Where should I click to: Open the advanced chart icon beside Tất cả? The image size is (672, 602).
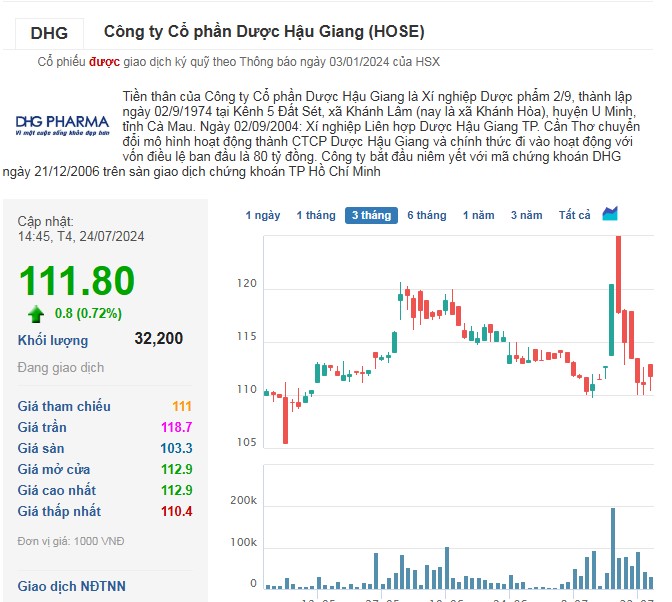(x=610, y=214)
